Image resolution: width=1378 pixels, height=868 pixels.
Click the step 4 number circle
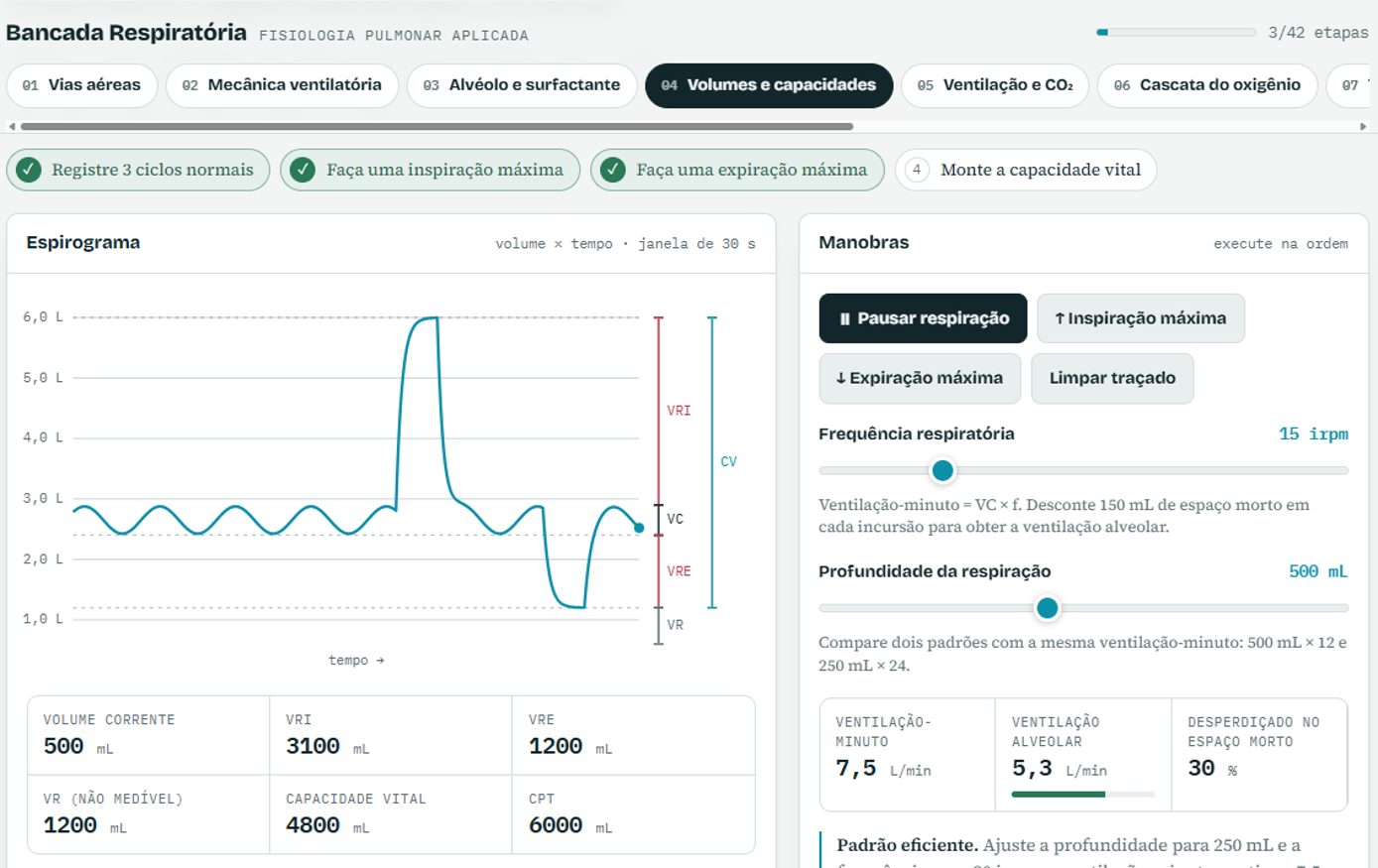click(917, 170)
